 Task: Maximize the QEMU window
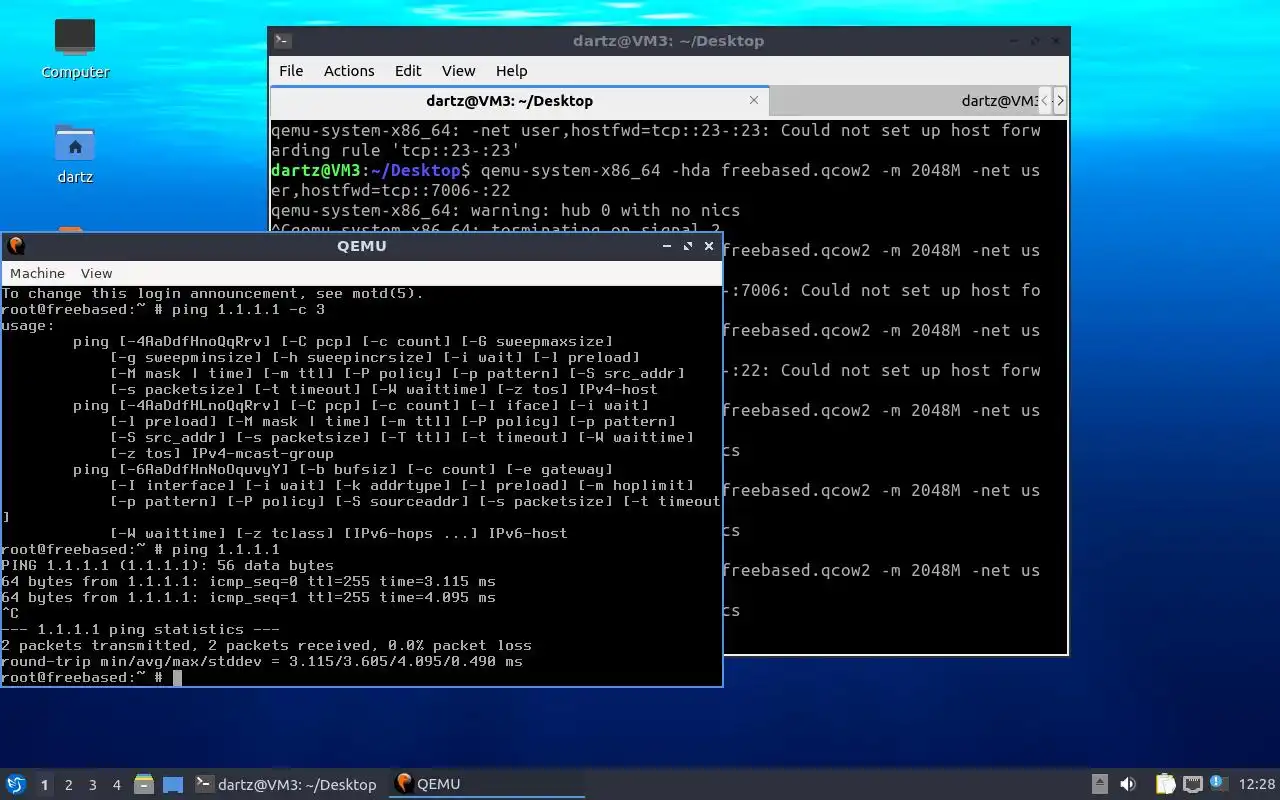point(688,246)
